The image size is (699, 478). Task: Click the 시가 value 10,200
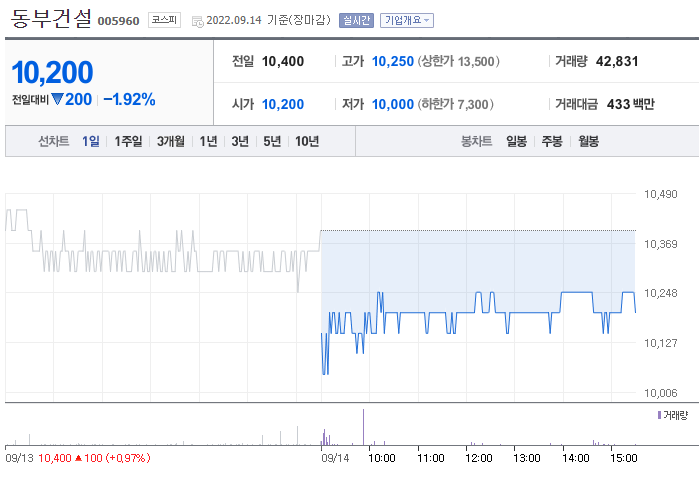point(283,104)
